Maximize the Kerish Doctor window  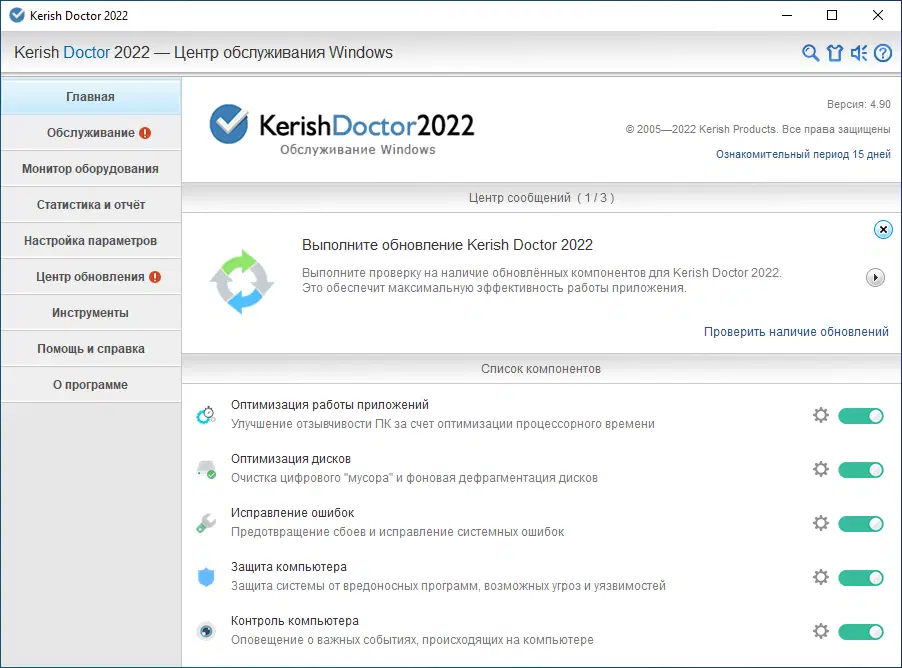(832, 16)
